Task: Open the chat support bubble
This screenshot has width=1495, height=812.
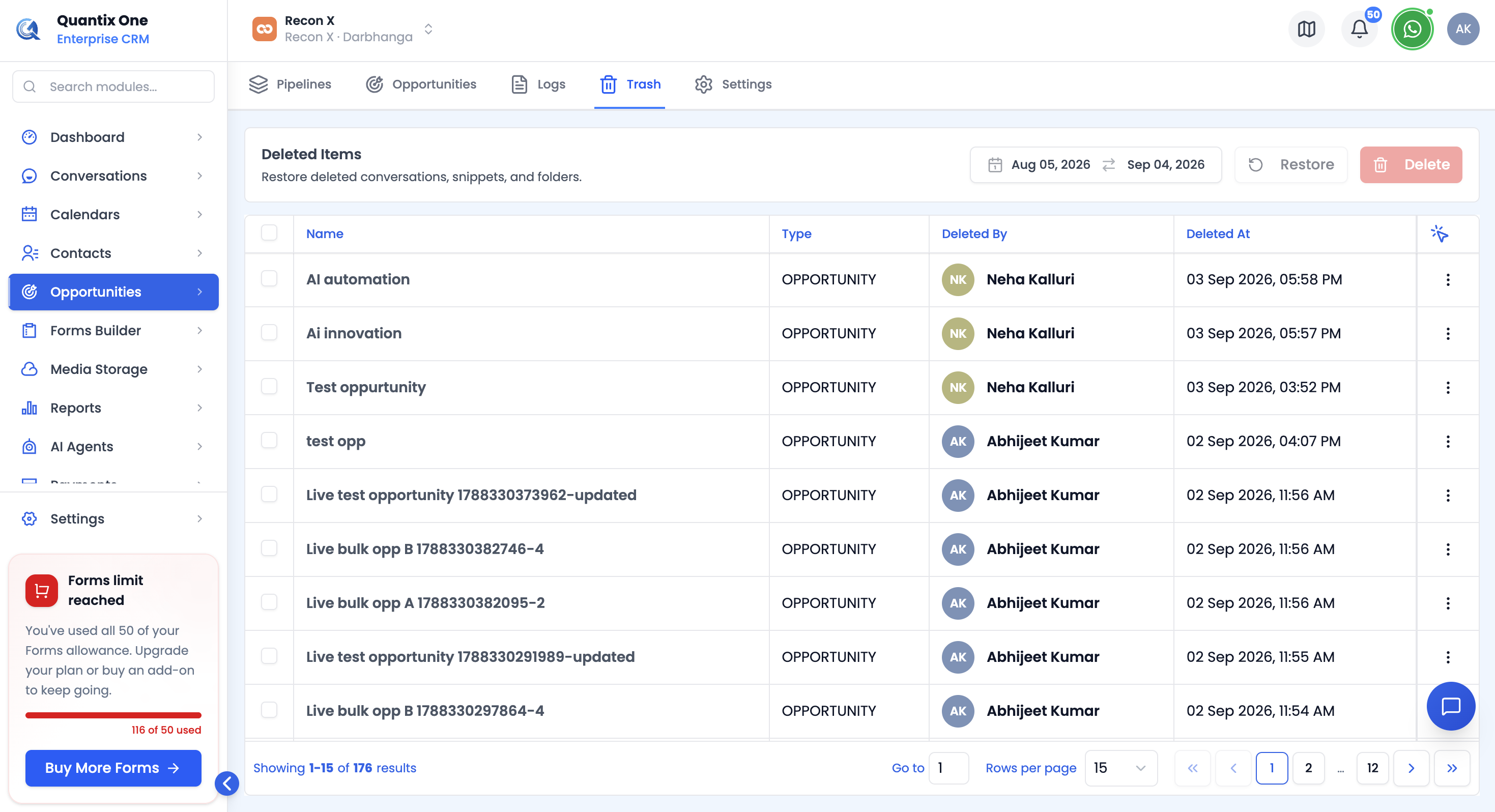Action: tap(1450, 706)
